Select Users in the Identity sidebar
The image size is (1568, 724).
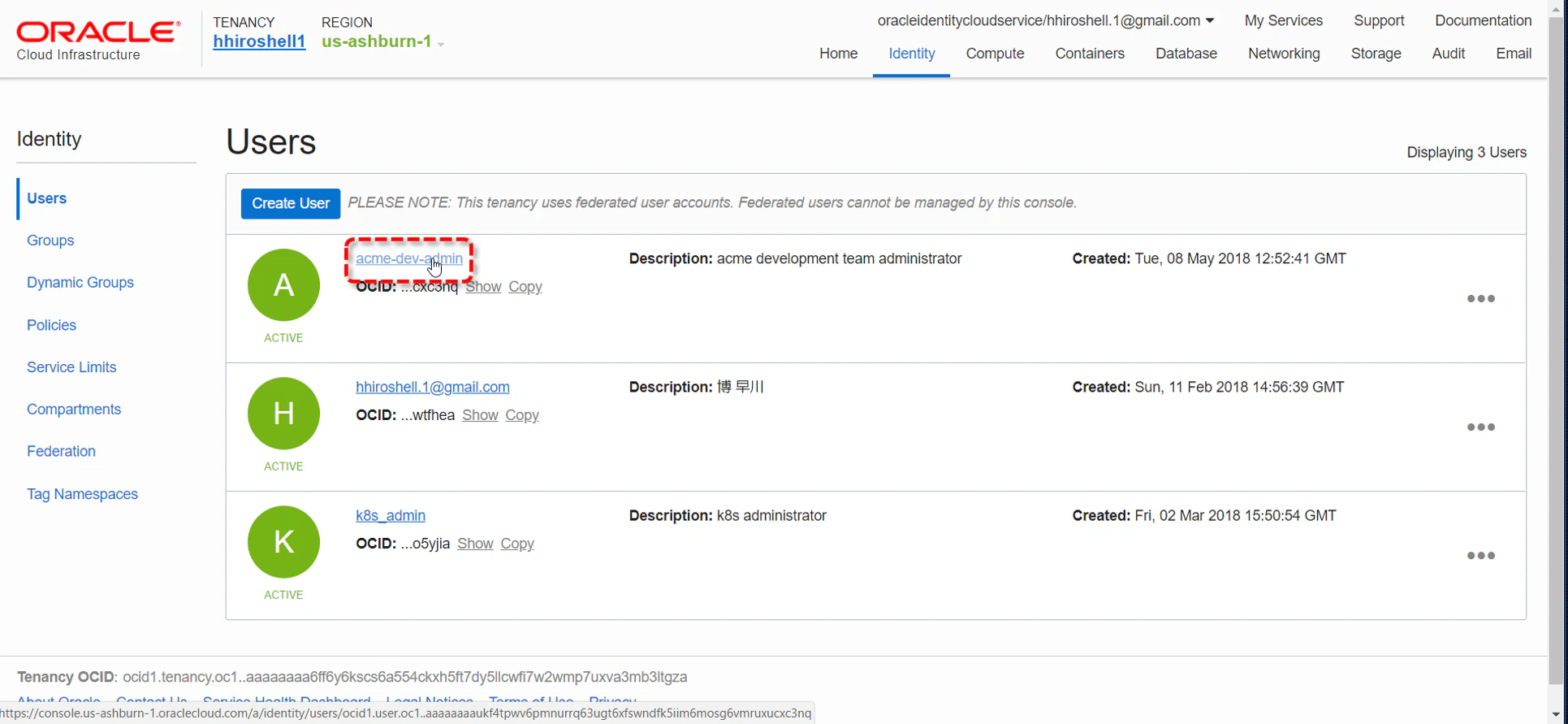[46, 198]
